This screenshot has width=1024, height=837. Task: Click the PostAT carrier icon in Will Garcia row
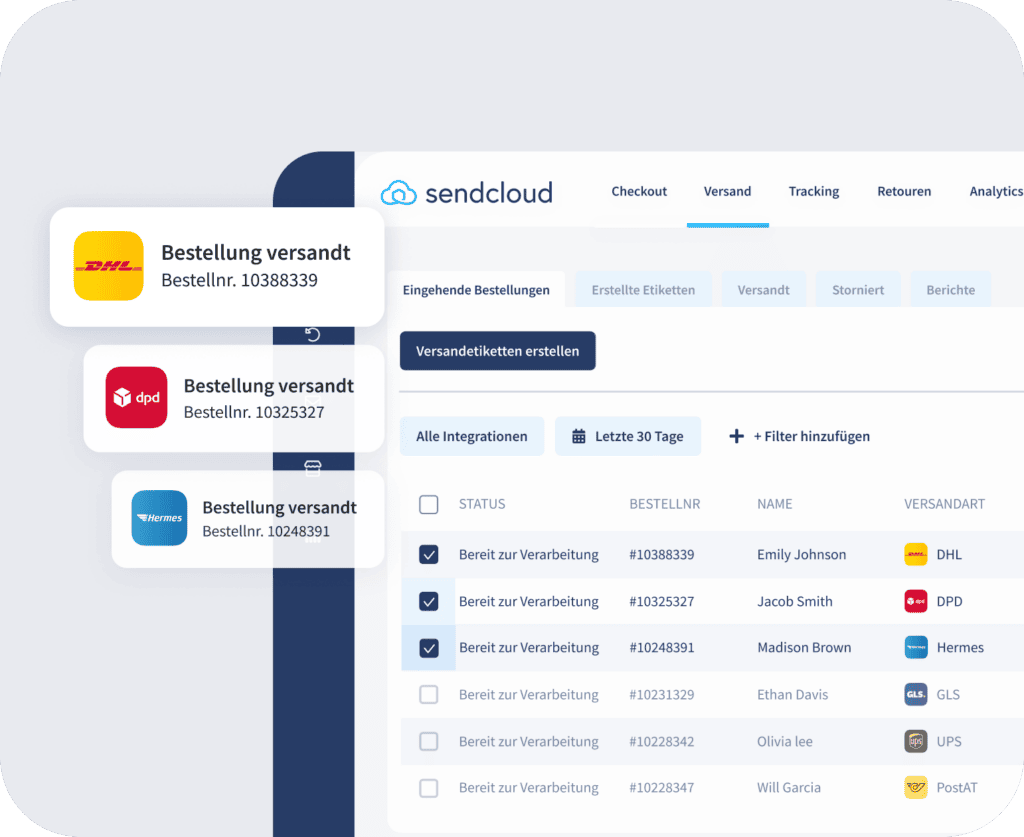[915, 788]
